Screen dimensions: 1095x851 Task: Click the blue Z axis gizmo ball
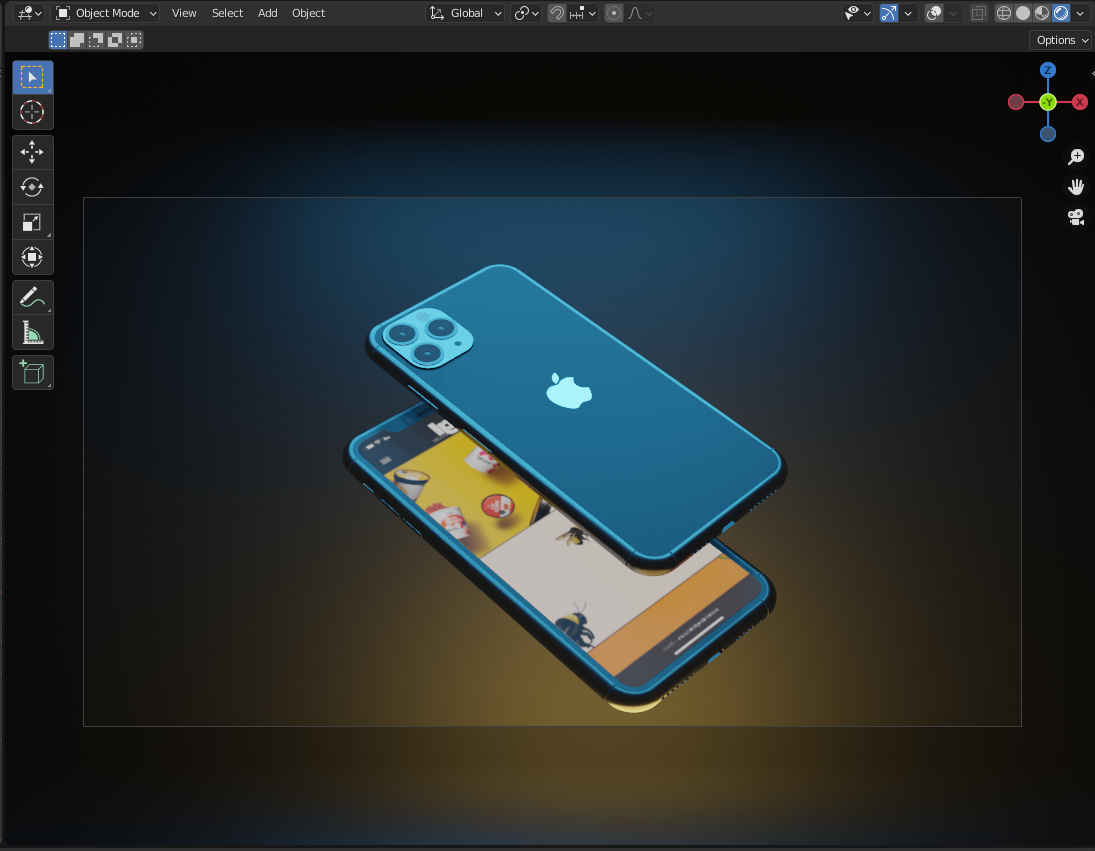(1048, 70)
